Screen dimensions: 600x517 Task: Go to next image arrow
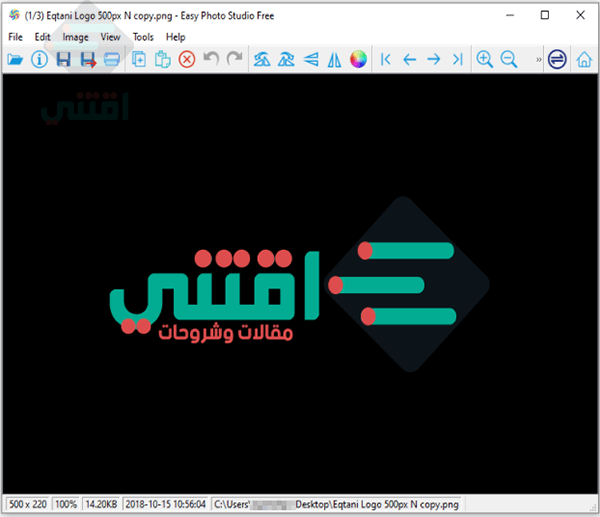[434, 59]
